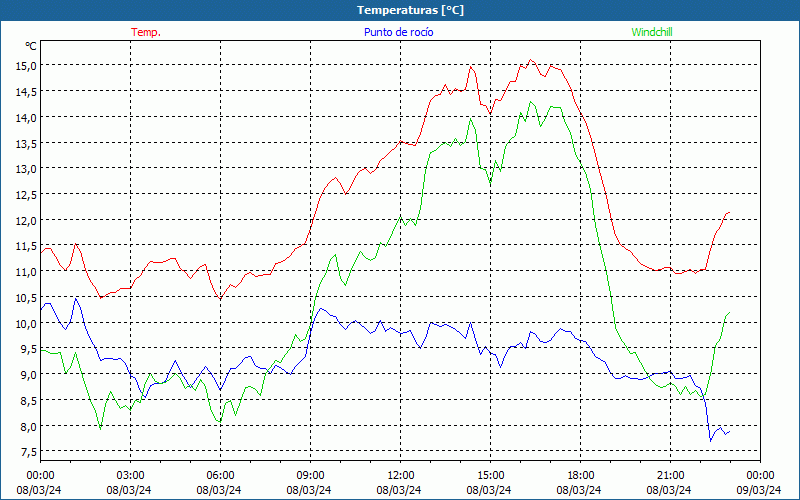Image resolution: width=800 pixels, height=500 pixels.
Task: Click the 'Temperaturas [°C]' chart title
Action: click(410, 10)
